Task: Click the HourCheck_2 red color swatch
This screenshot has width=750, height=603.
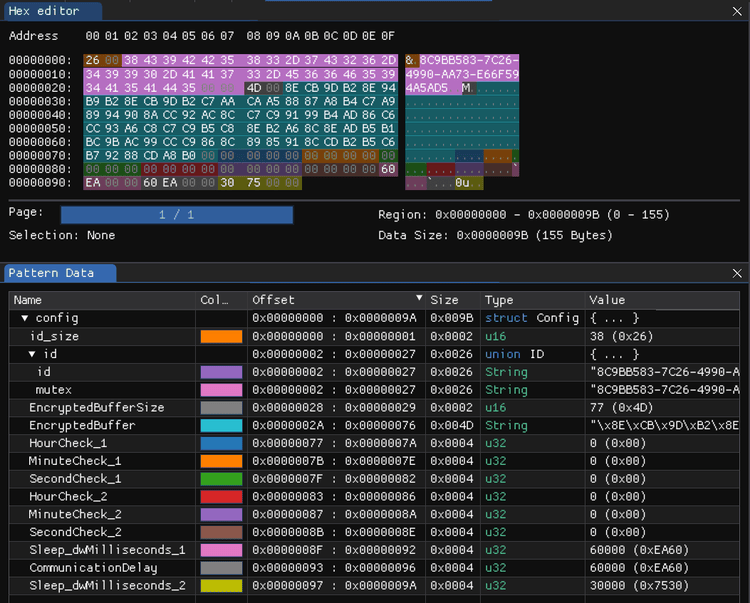Action: click(x=221, y=497)
